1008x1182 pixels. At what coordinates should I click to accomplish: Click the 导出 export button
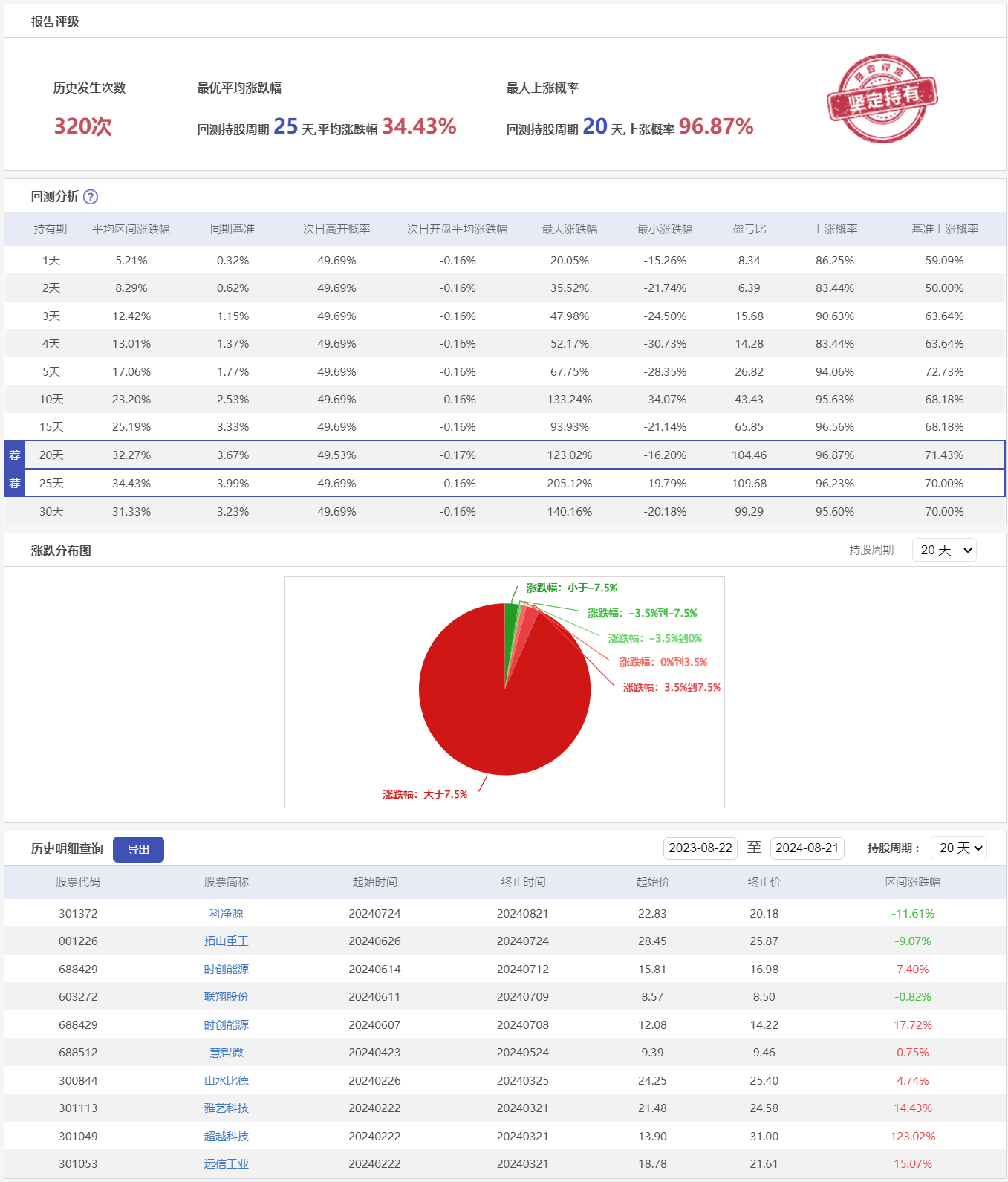click(x=138, y=849)
